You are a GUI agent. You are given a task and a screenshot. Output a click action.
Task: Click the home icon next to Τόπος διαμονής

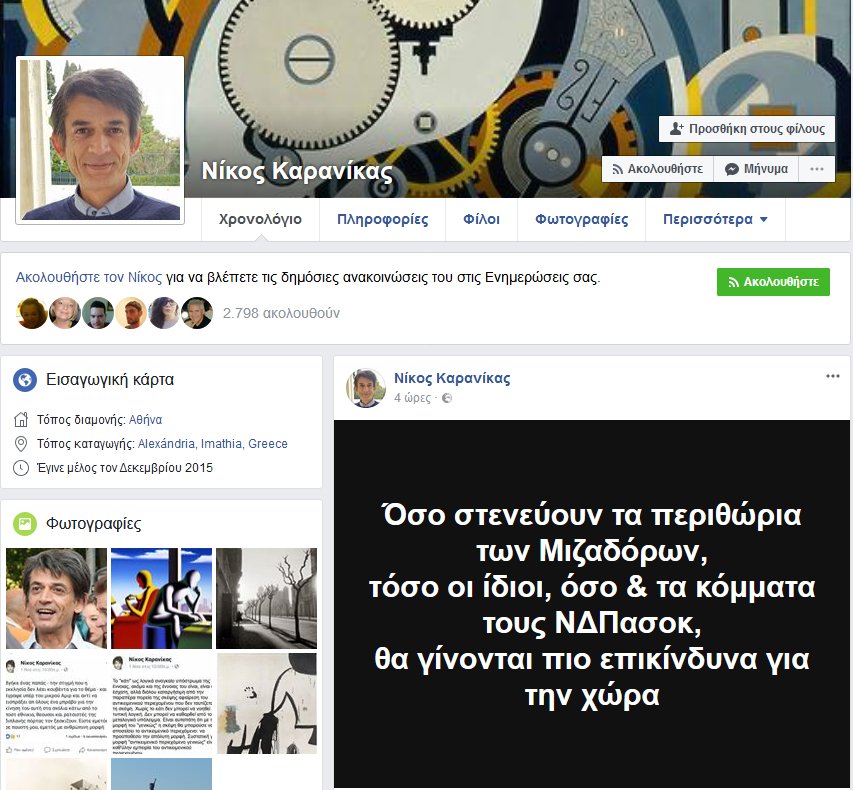[21, 421]
